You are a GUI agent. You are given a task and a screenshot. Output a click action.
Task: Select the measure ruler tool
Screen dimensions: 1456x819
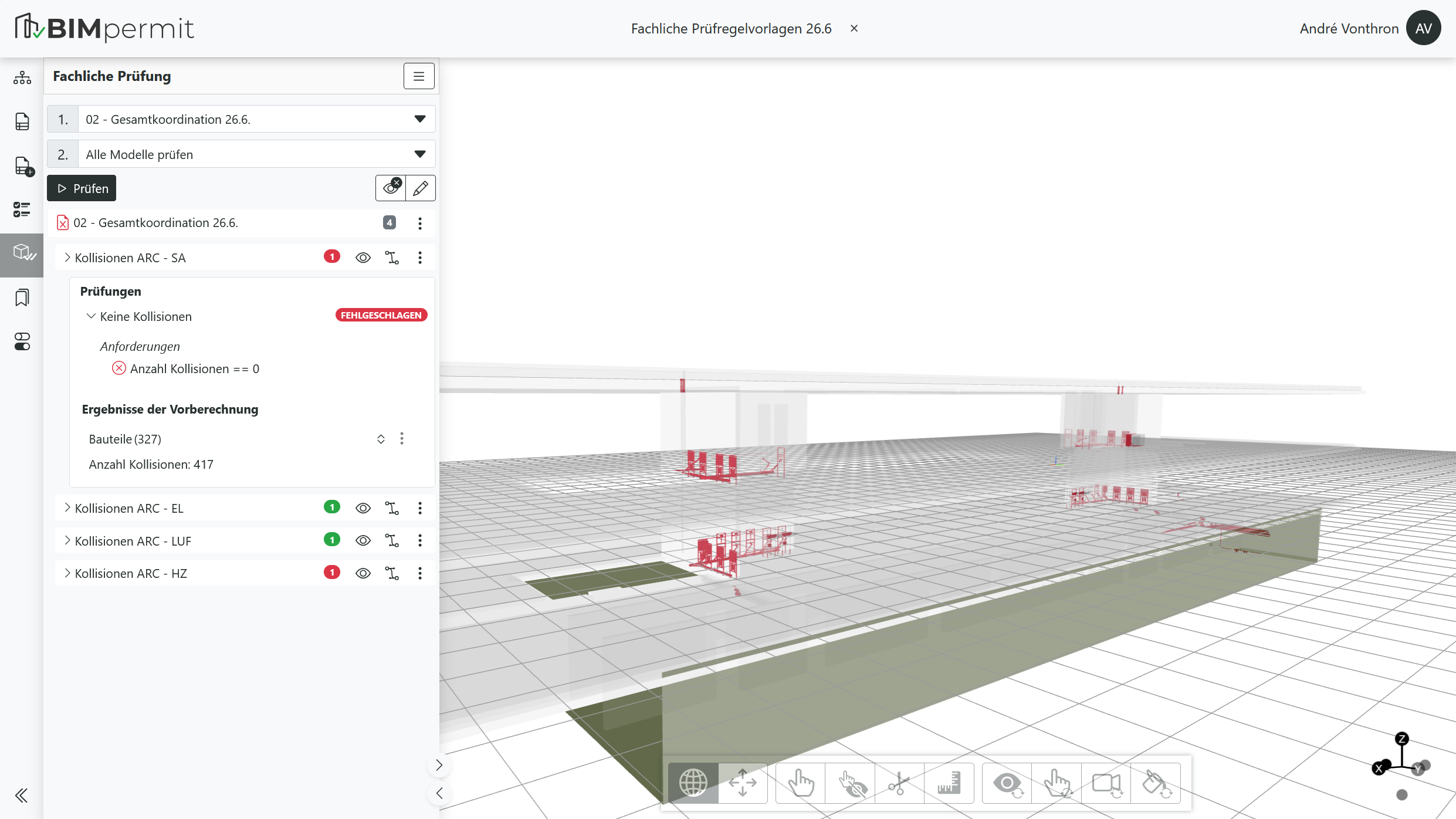(x=949, y=783)
